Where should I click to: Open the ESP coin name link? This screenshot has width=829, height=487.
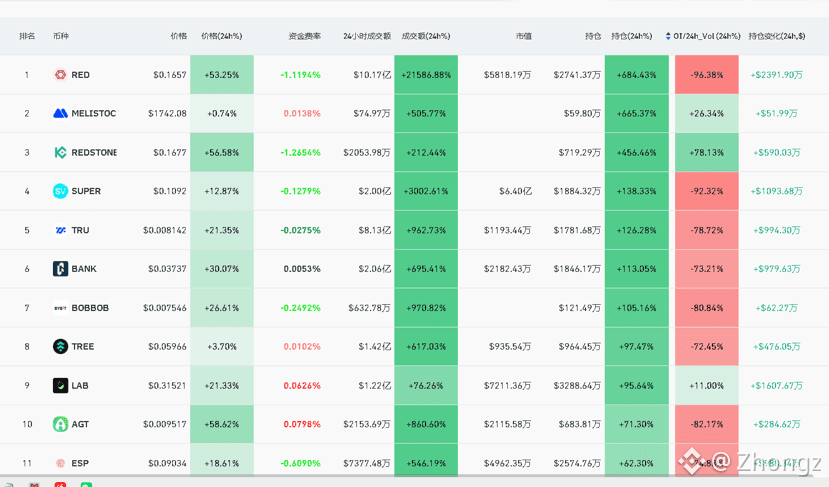coord(80,463)
